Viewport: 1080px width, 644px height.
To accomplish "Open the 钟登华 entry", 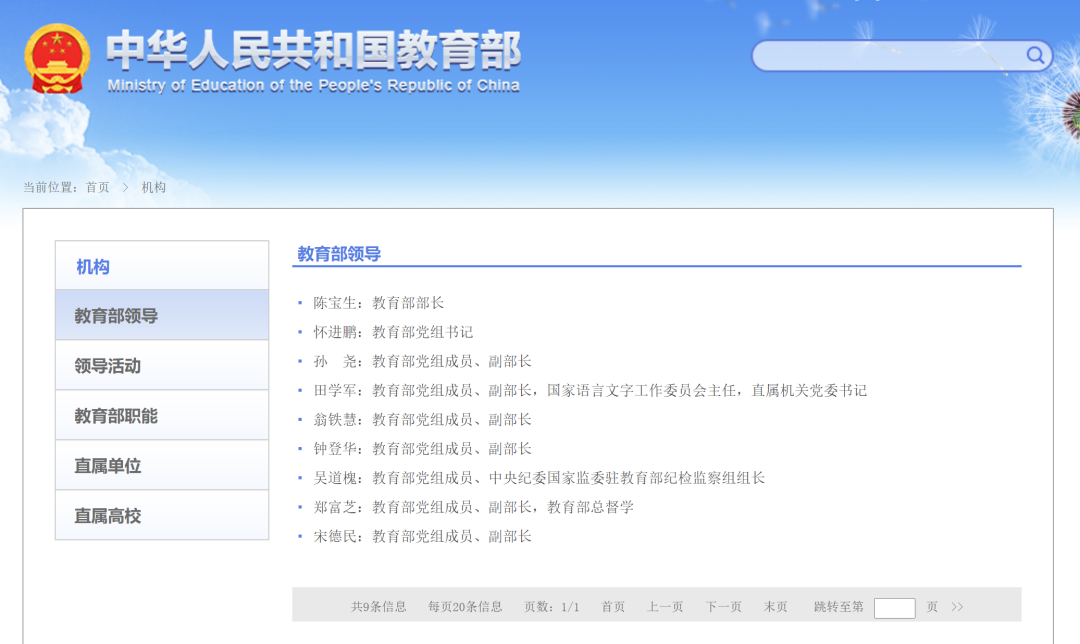I will coord(422,449).
